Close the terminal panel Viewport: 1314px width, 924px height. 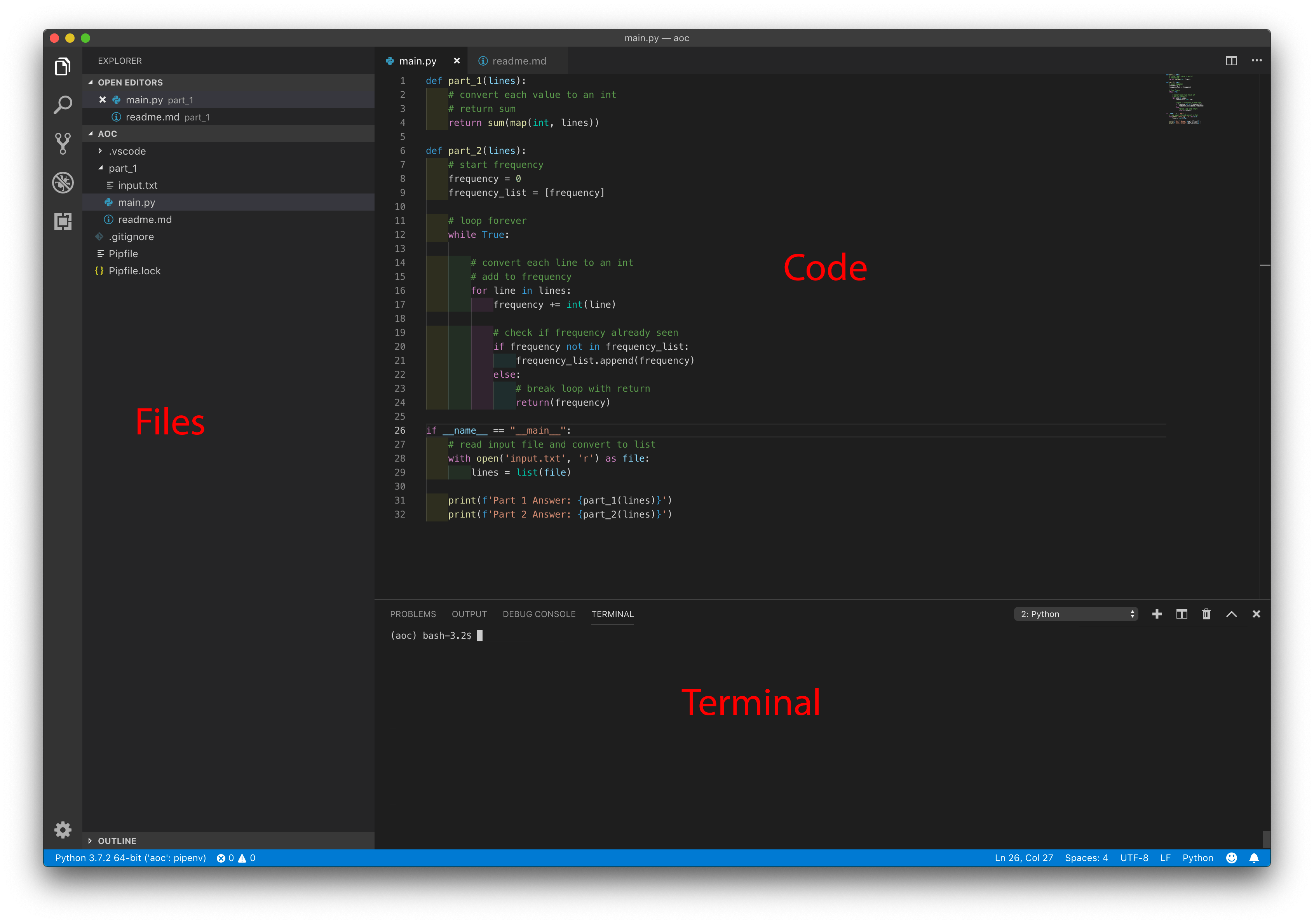click(x=1256, y=614)
